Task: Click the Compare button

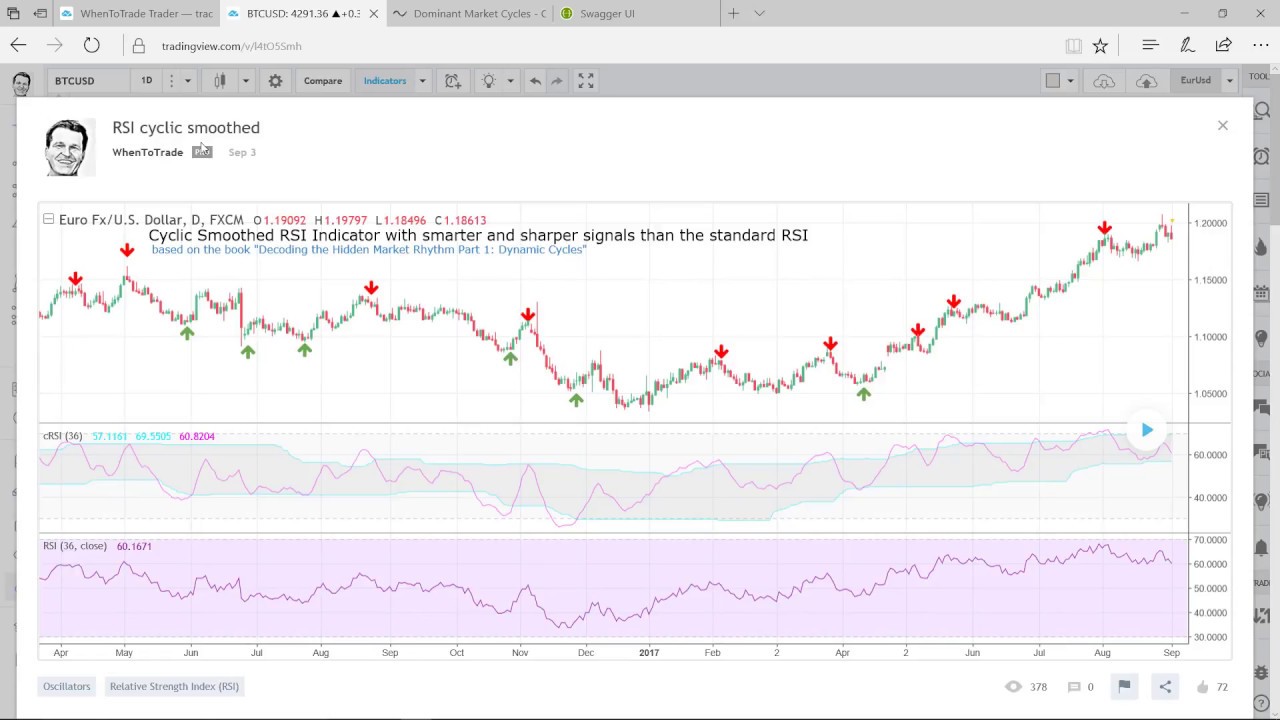Action: (x=323, y=81)
